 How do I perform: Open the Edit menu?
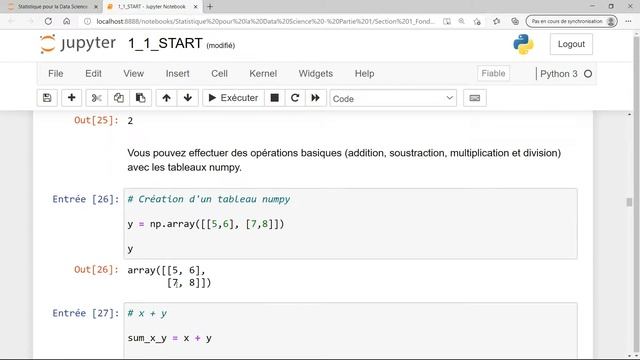[x=93, y=73]
